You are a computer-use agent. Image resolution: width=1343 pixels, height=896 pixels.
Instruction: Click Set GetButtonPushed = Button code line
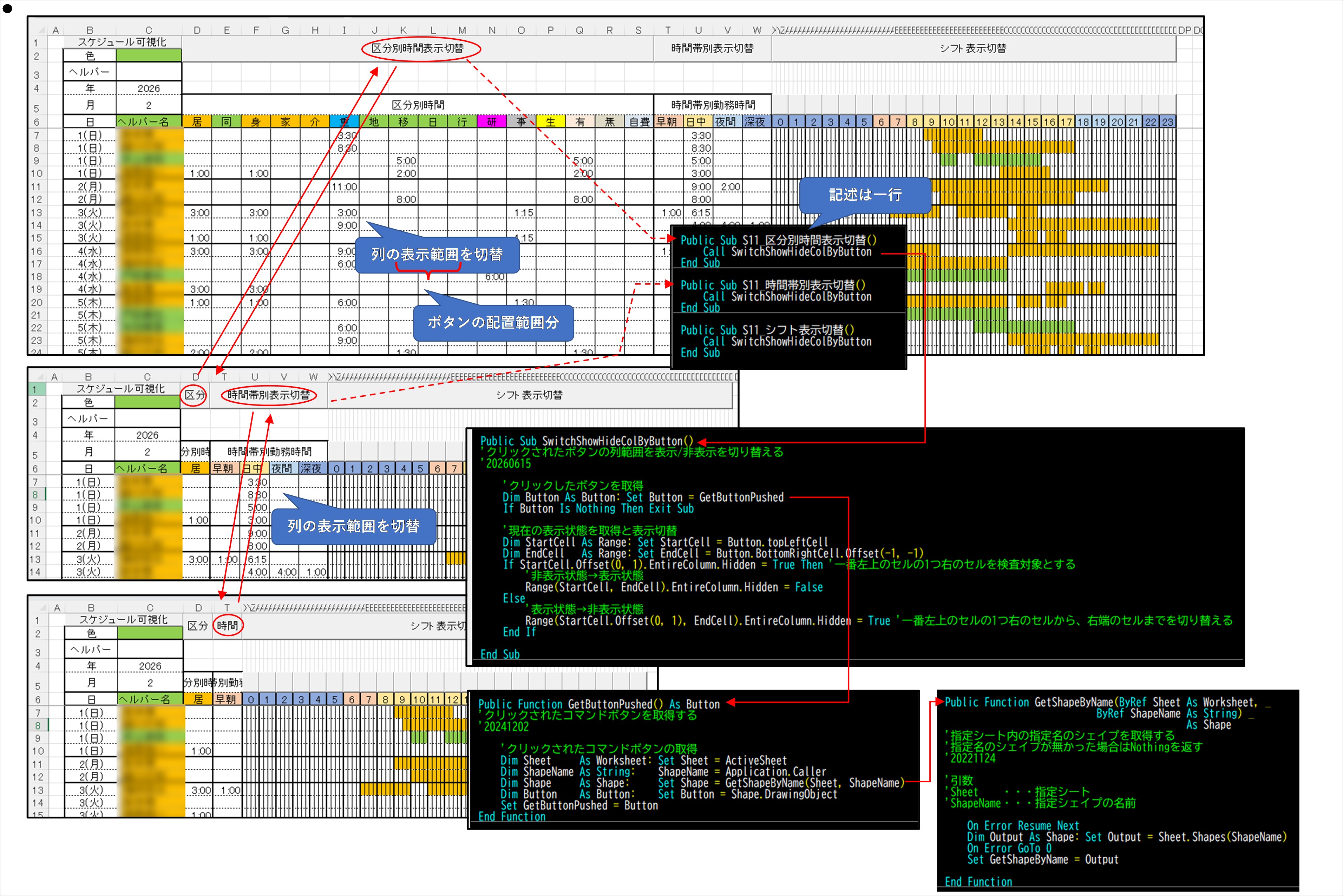pyautogui.click(x=579, y=806)
